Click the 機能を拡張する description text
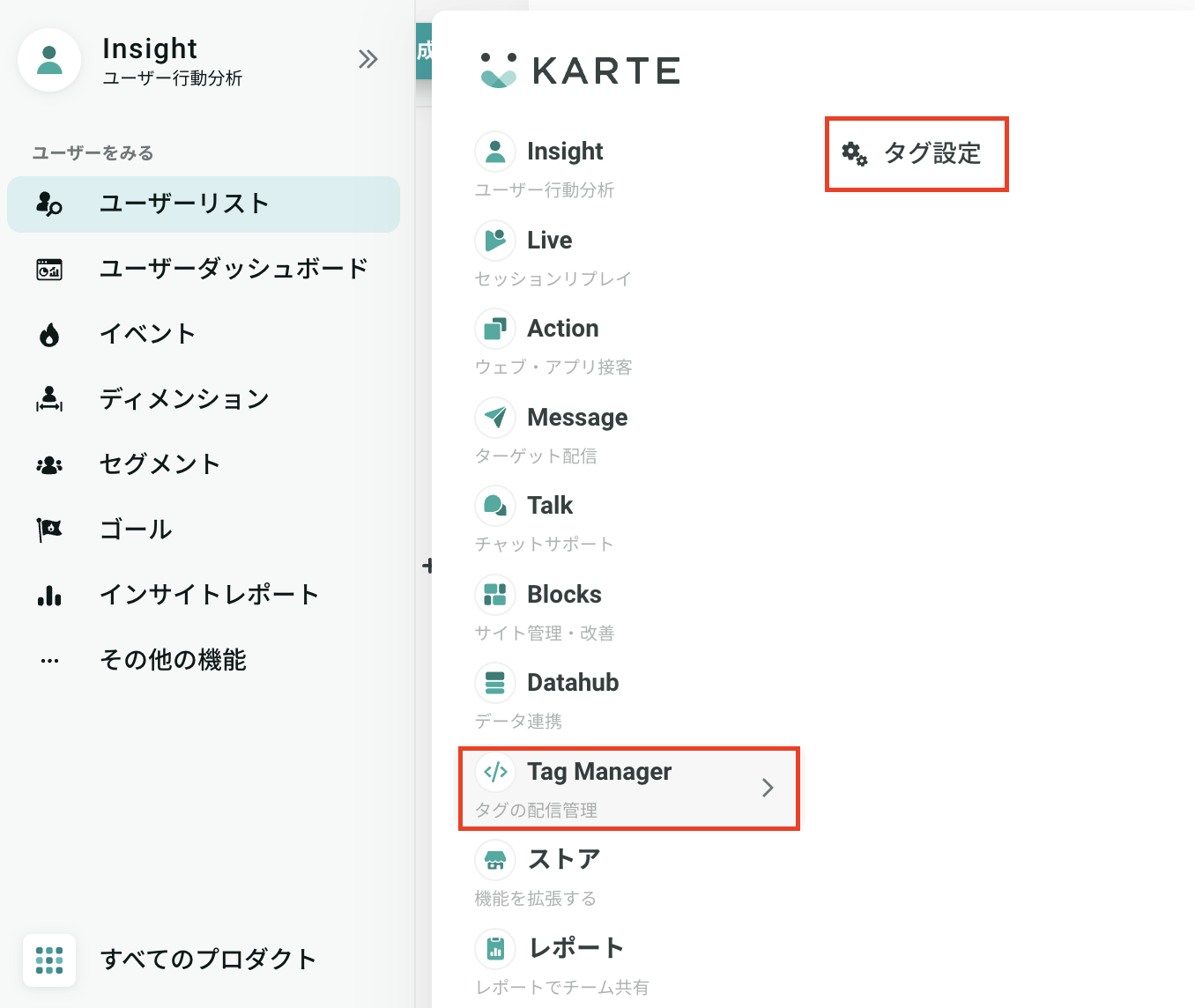Image resolution: width=1195 pixels, height=1008 pixels. point(535,899)
